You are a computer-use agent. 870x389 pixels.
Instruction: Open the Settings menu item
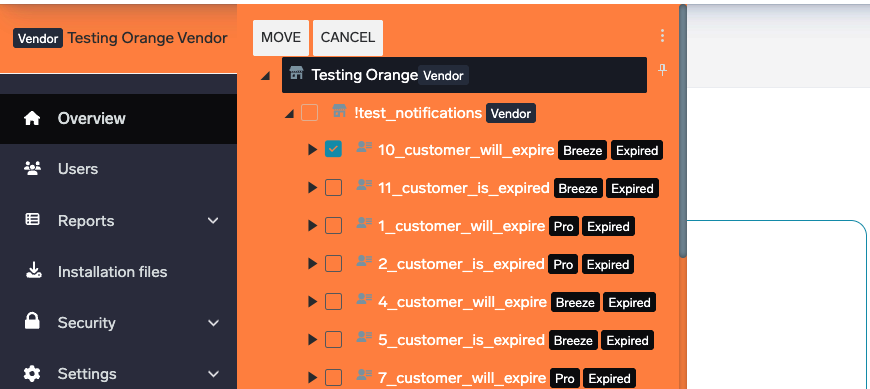click(x=118, y=374)
